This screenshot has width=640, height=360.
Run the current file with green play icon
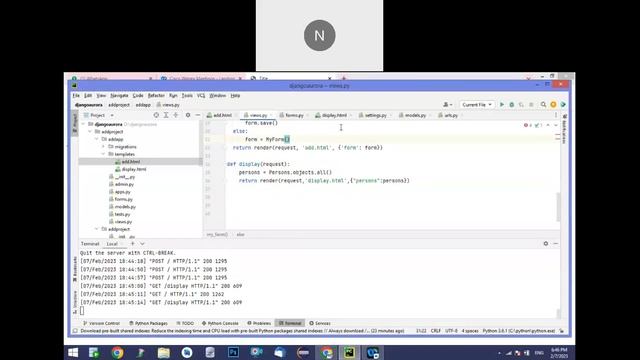[x=502, y=105]
